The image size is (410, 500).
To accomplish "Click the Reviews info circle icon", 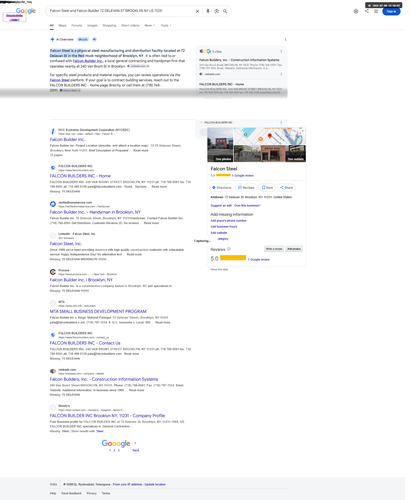I will [x=229, y=249].
